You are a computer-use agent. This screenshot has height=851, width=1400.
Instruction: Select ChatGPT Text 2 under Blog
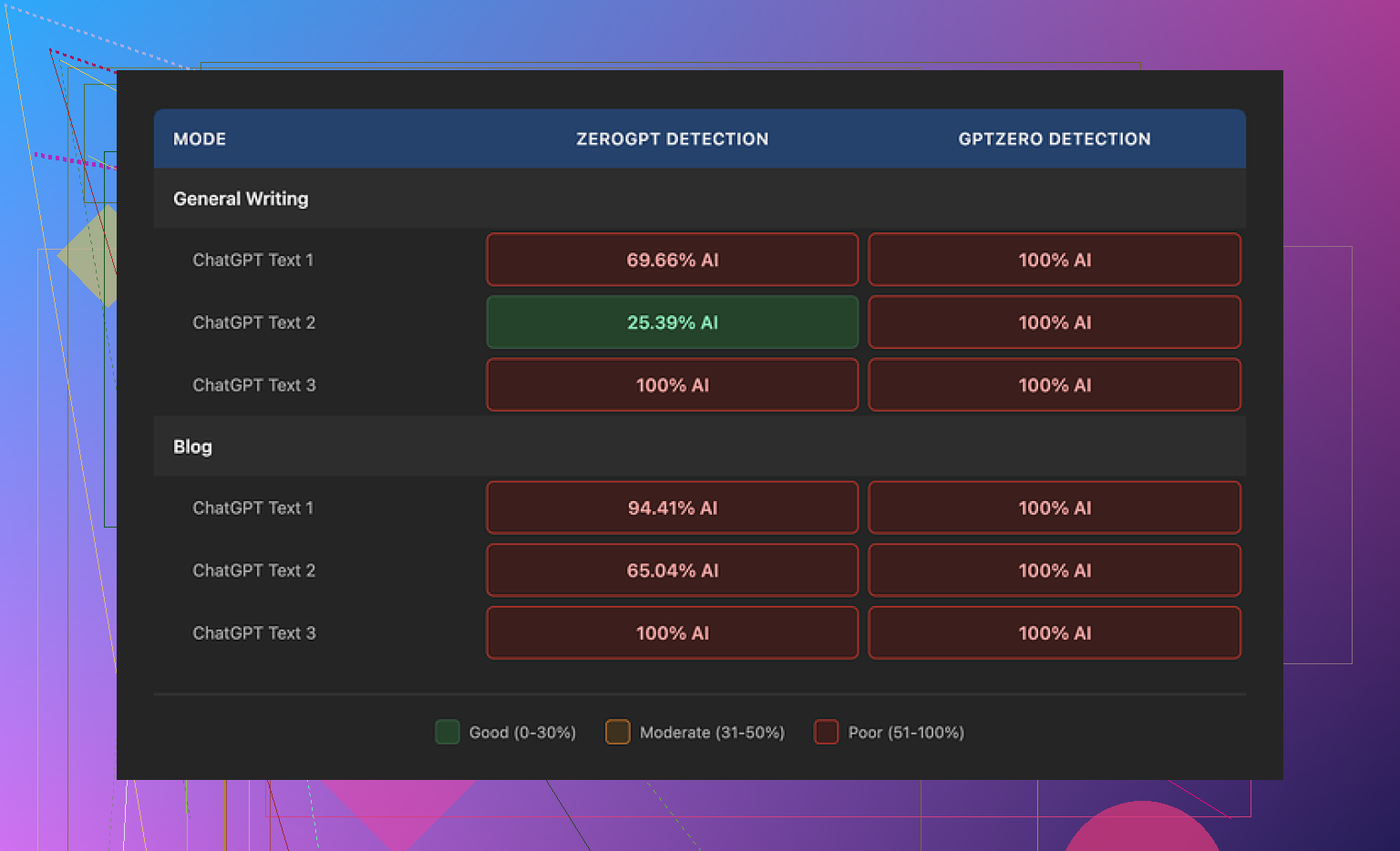click(253, 570)
